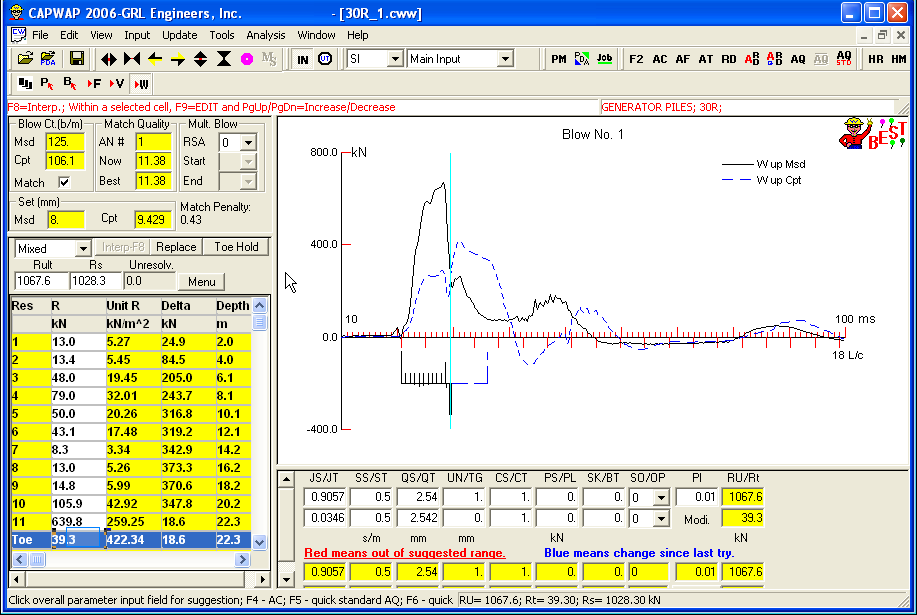Click the P cursor select icon

[x=47, y=84]
